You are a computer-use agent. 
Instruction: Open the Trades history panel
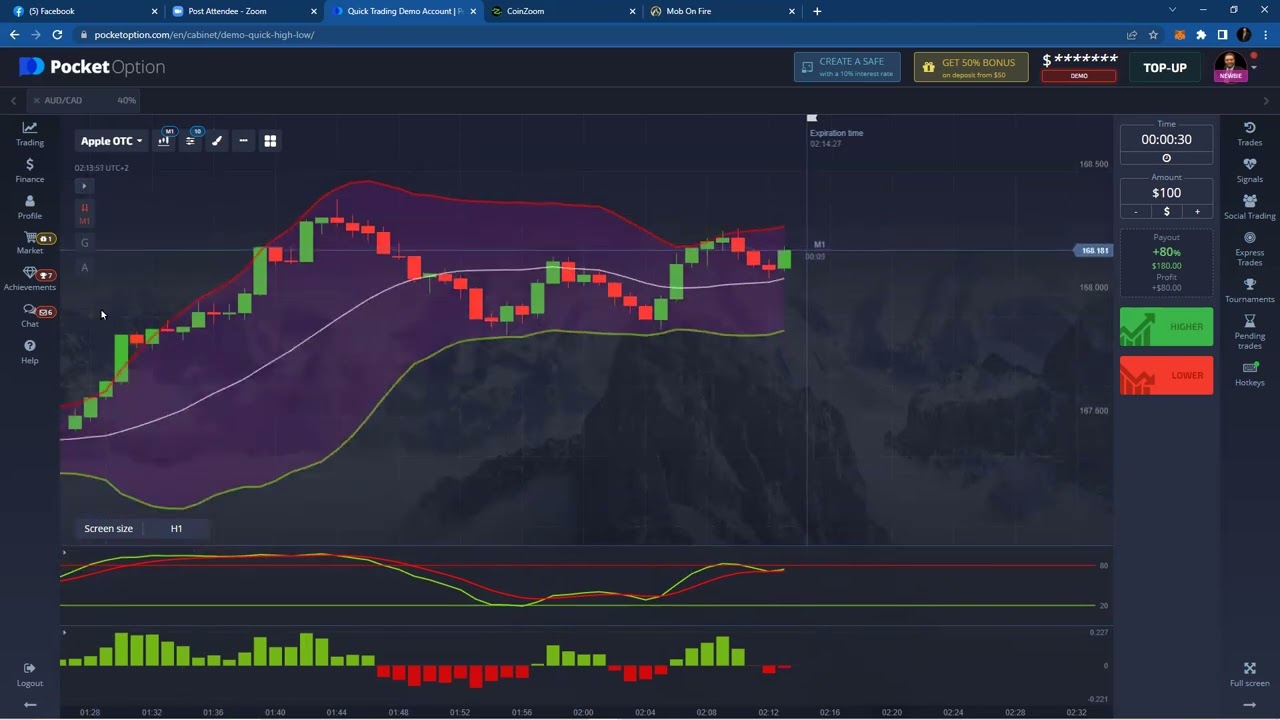point(1249,134)
